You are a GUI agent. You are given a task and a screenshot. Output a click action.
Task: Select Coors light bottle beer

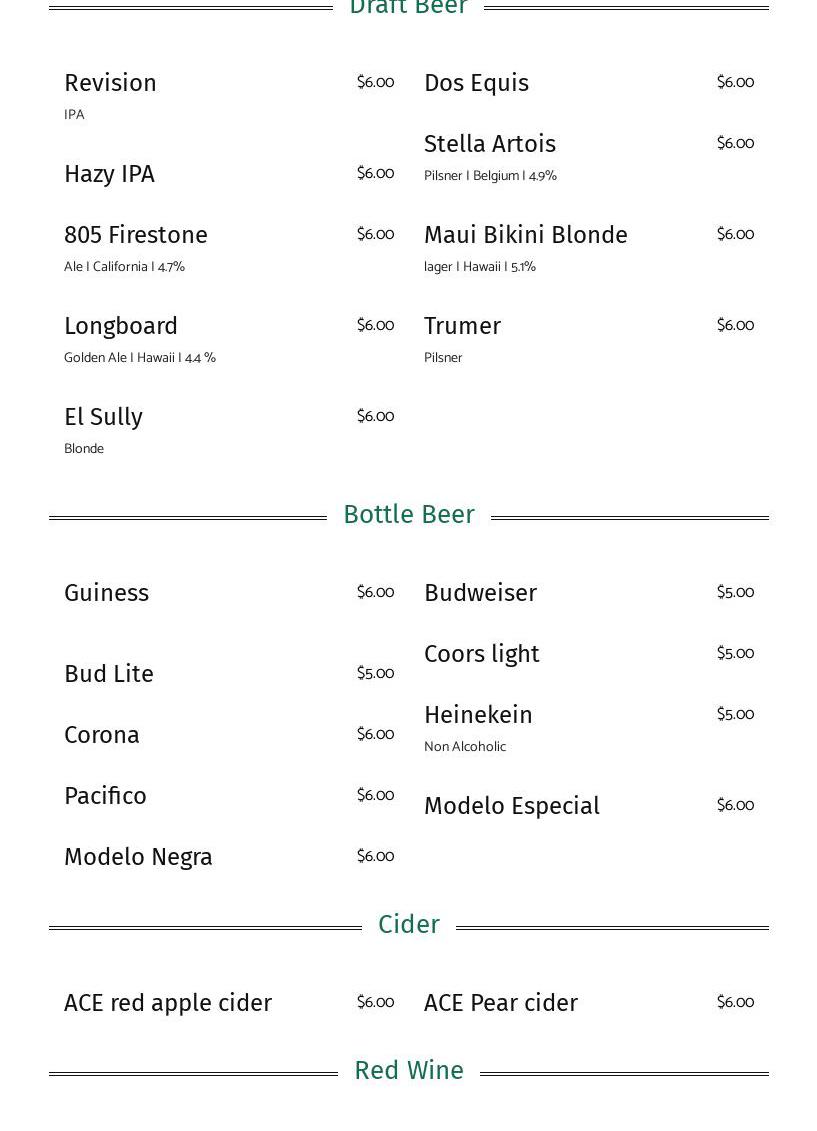[482, 654]
